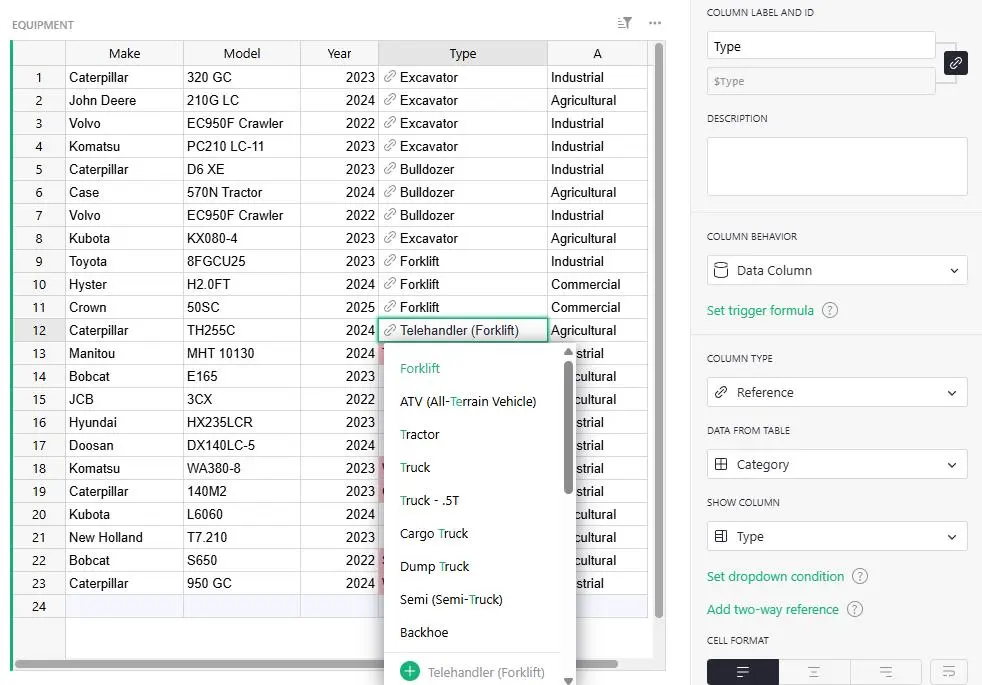This screenshot has height=685, width=982.
Task: Click the MHT 10130 model cell
Action: click(242, 353)
